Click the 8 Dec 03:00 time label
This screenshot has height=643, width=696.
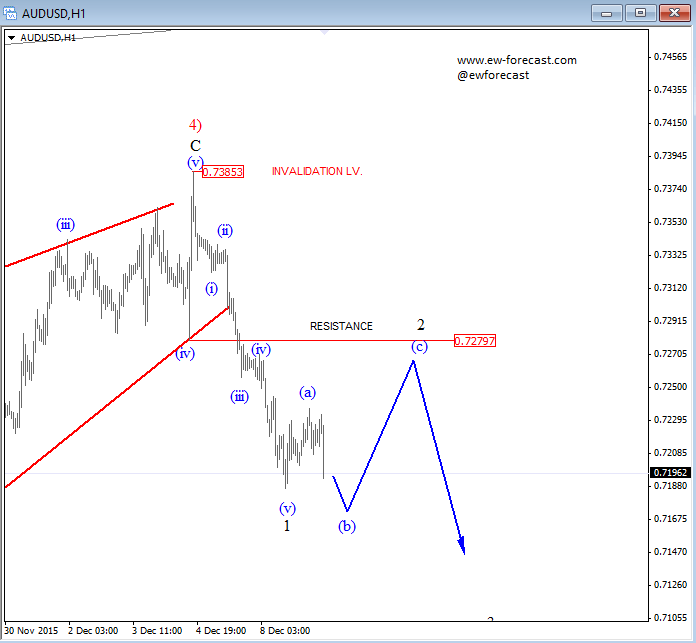coord(285,631)
